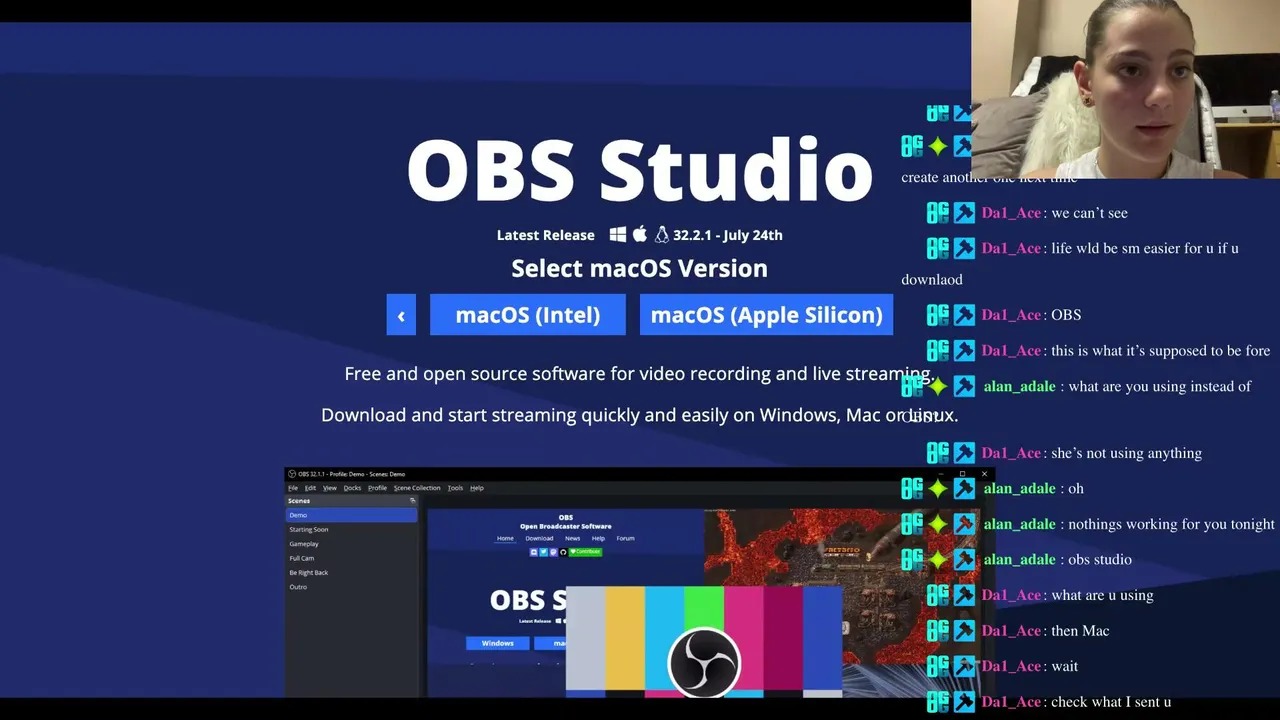Click the Windows logo beside Latest Release
Viewport: 1280px width, 720px height.
pyautogui.click(x=618, y=235)
